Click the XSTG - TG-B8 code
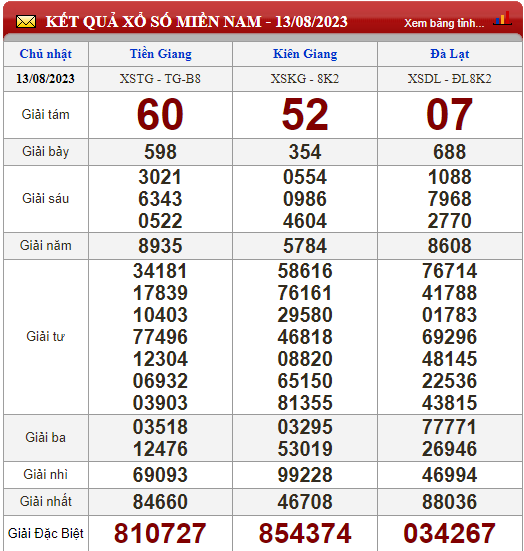The height and width of the screenshot is (551, 524). 160,79
